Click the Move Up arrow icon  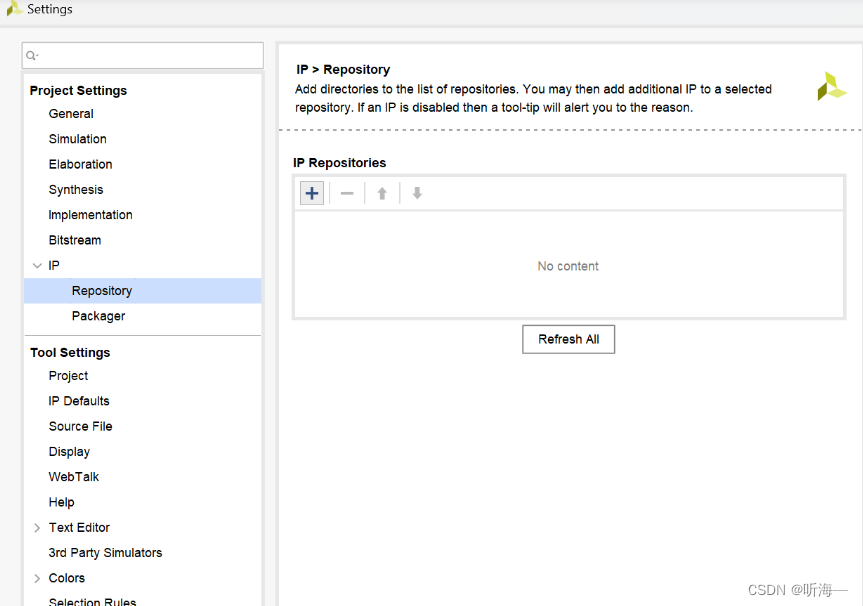(382, 193)
